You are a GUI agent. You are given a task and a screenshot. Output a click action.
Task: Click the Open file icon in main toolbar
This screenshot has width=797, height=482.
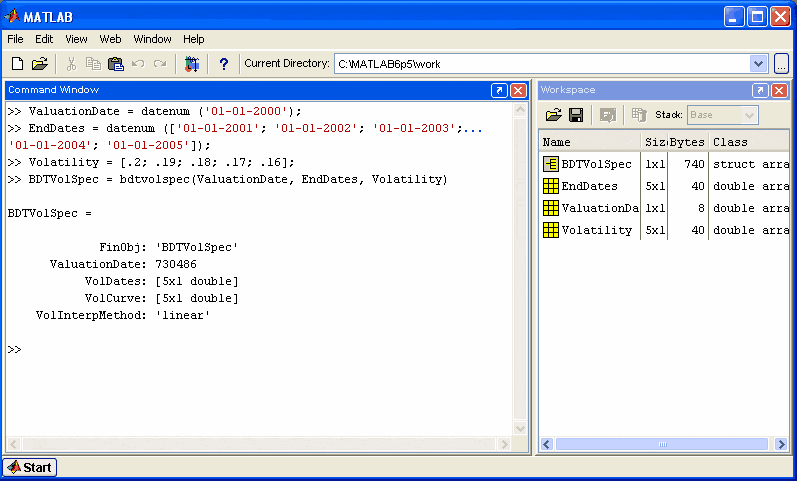point(39,64)
